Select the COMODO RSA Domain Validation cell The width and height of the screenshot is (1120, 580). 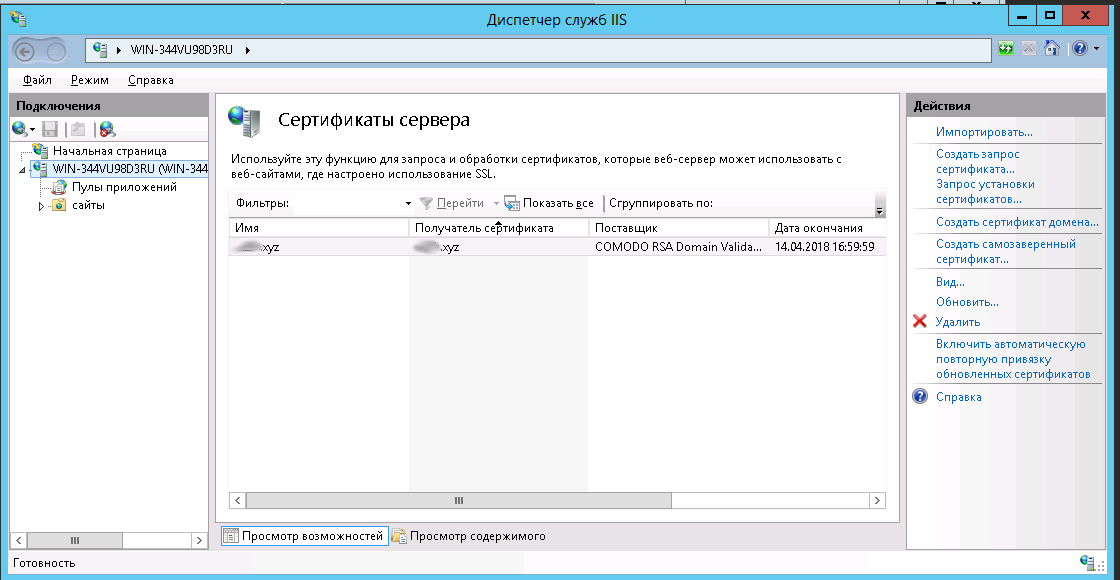coord(679,246)
